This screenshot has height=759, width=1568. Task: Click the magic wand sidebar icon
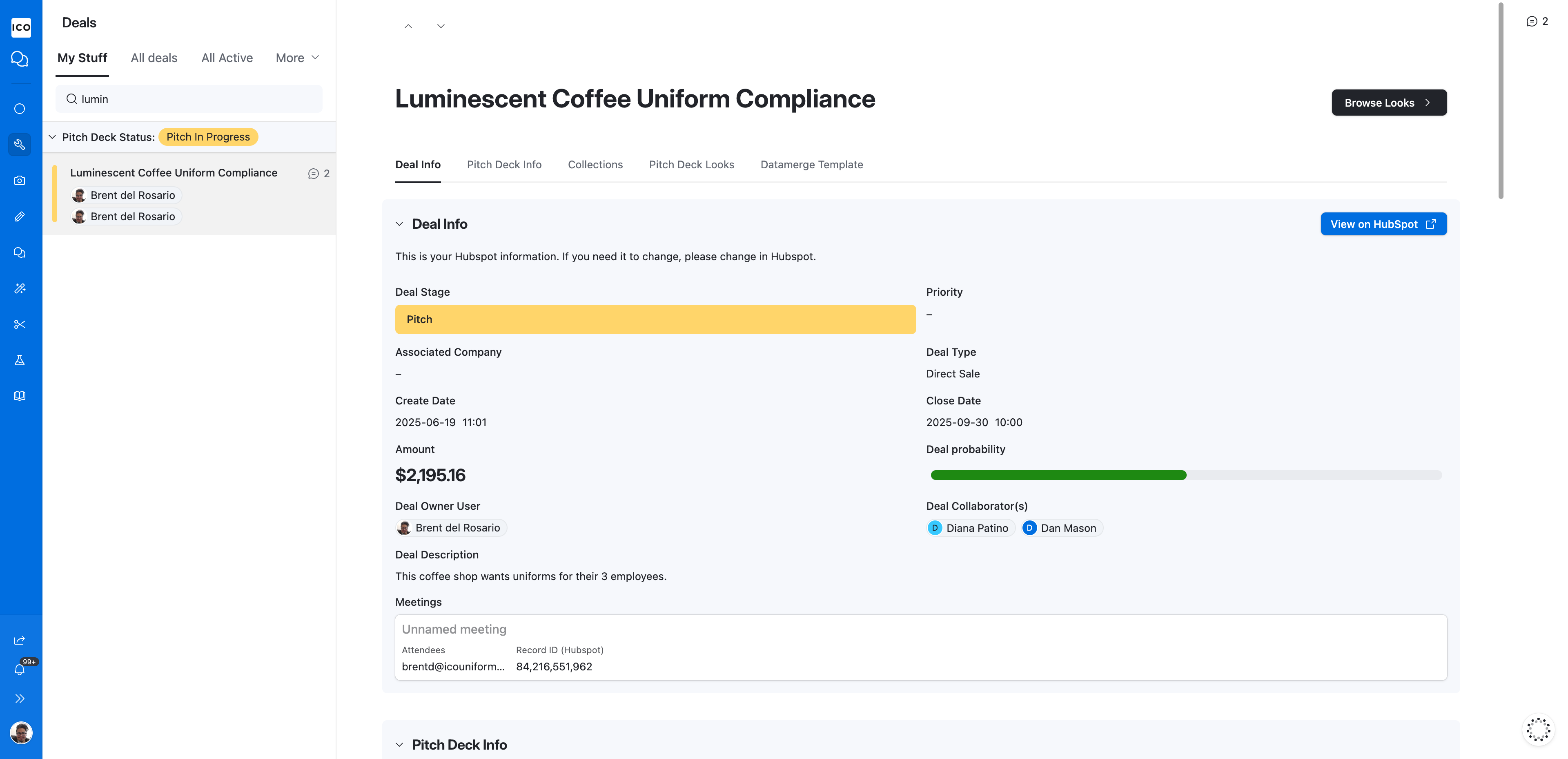(20, 288)
